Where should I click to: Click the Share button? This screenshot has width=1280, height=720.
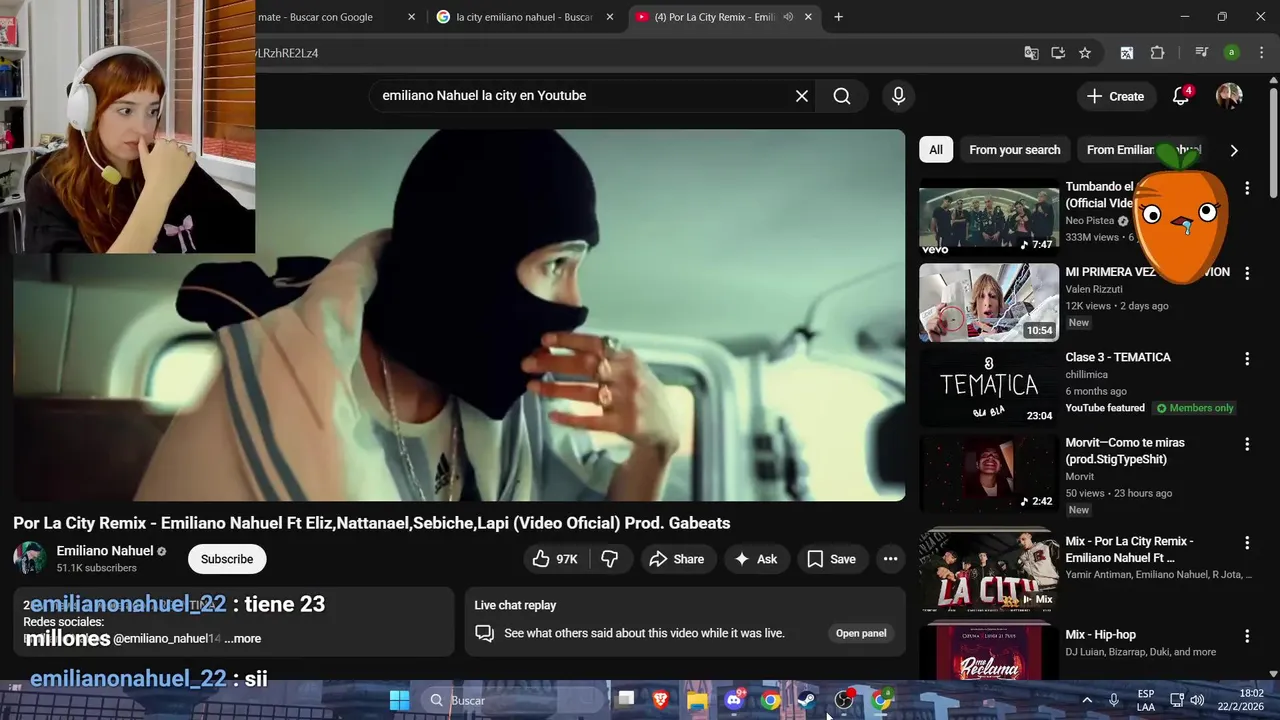coord(677,559)
